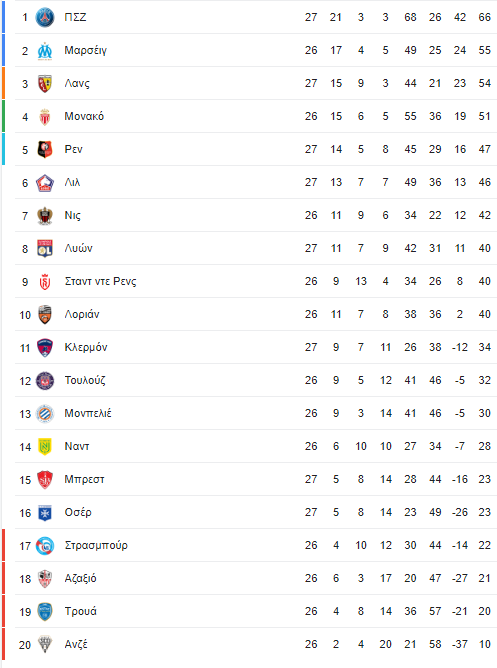Click the Ανζέ team crest
This screenshot has width=497, height=668.
pos(45,645)
